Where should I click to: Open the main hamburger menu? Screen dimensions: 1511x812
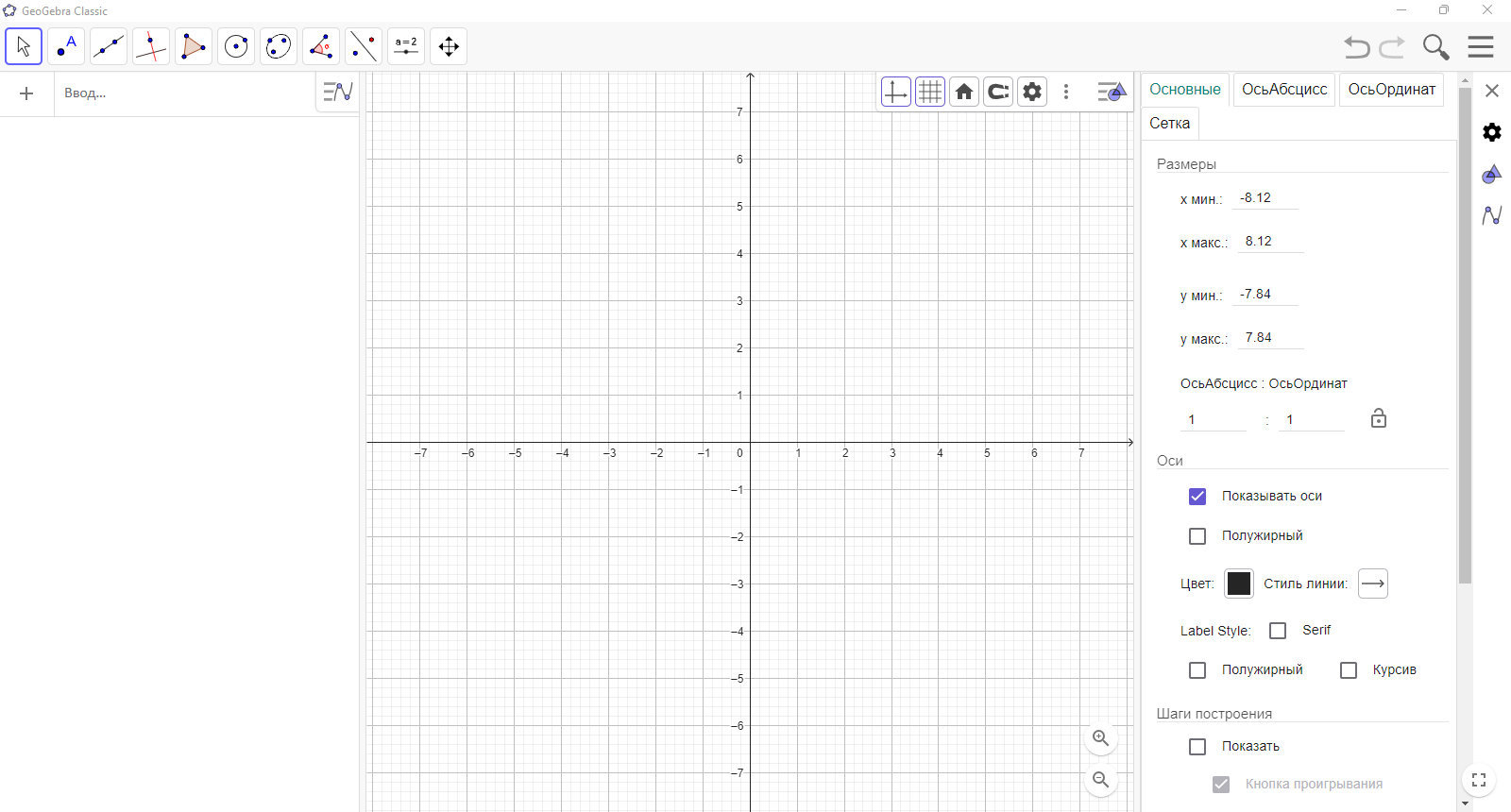tap(1481, 46)
